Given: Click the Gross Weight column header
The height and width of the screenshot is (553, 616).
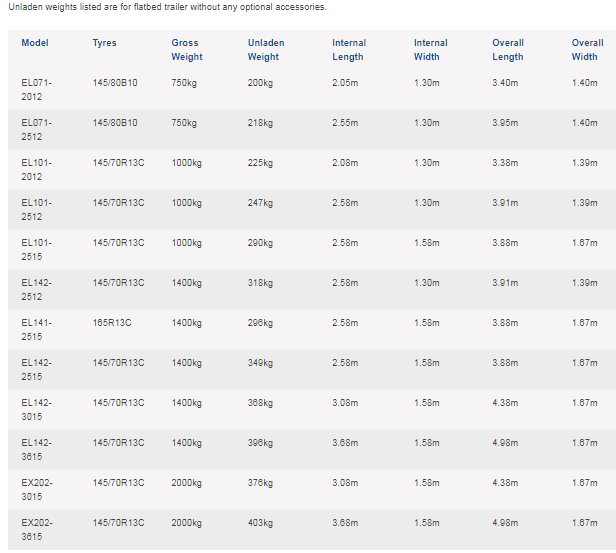Looking at the screenshot, I should (186, 50).
